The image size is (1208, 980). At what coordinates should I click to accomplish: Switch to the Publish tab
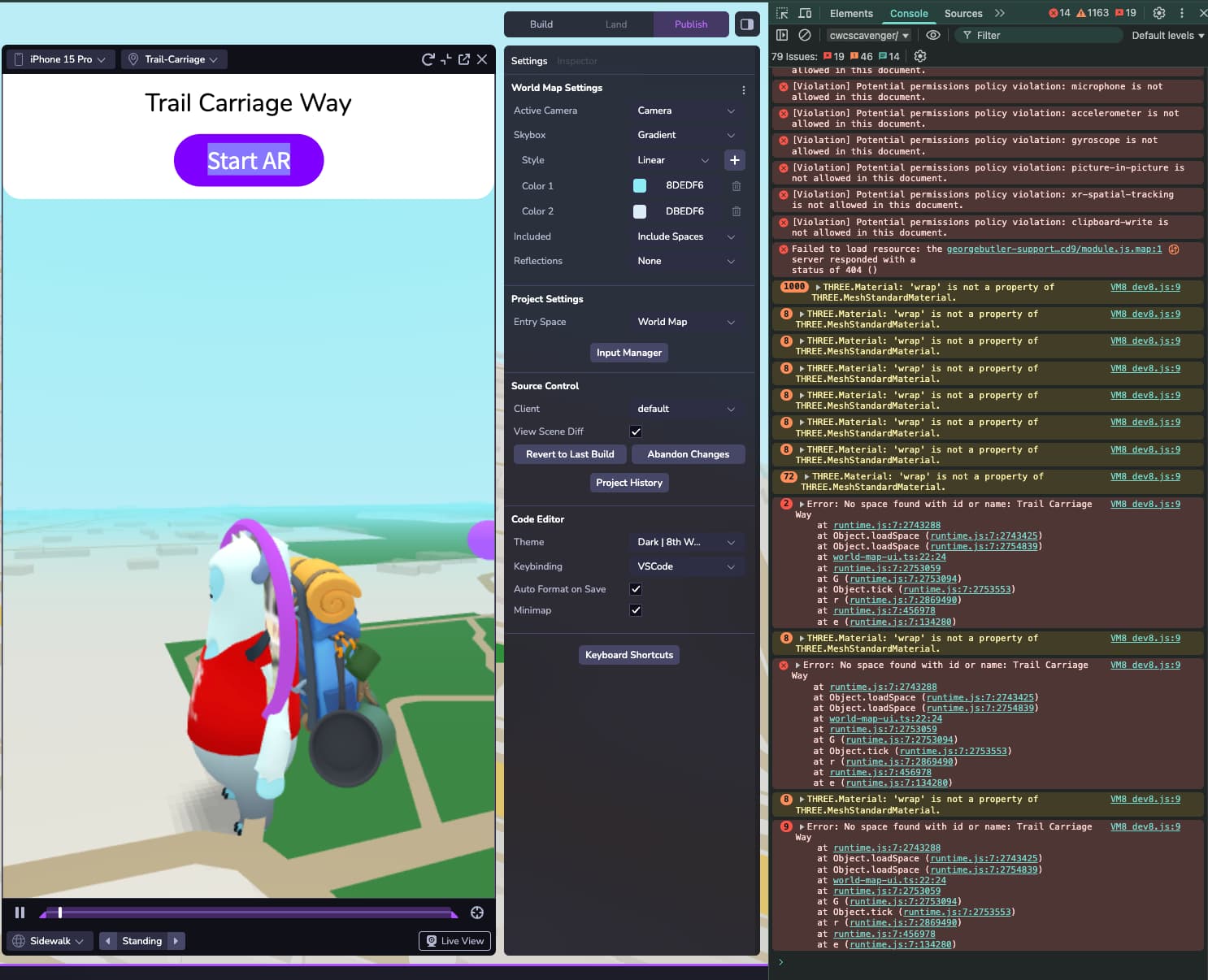point(691,24)
